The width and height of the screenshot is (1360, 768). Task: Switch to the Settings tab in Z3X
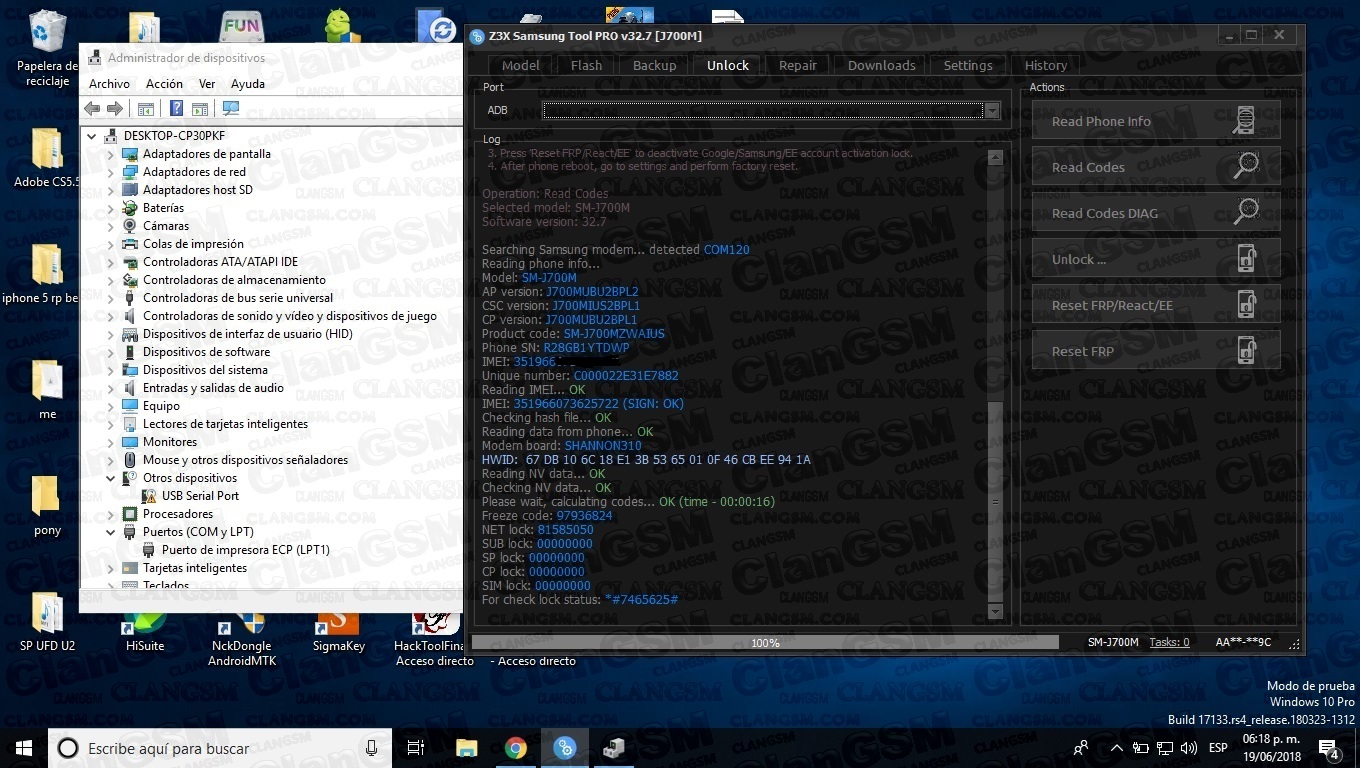pos(968,65)
